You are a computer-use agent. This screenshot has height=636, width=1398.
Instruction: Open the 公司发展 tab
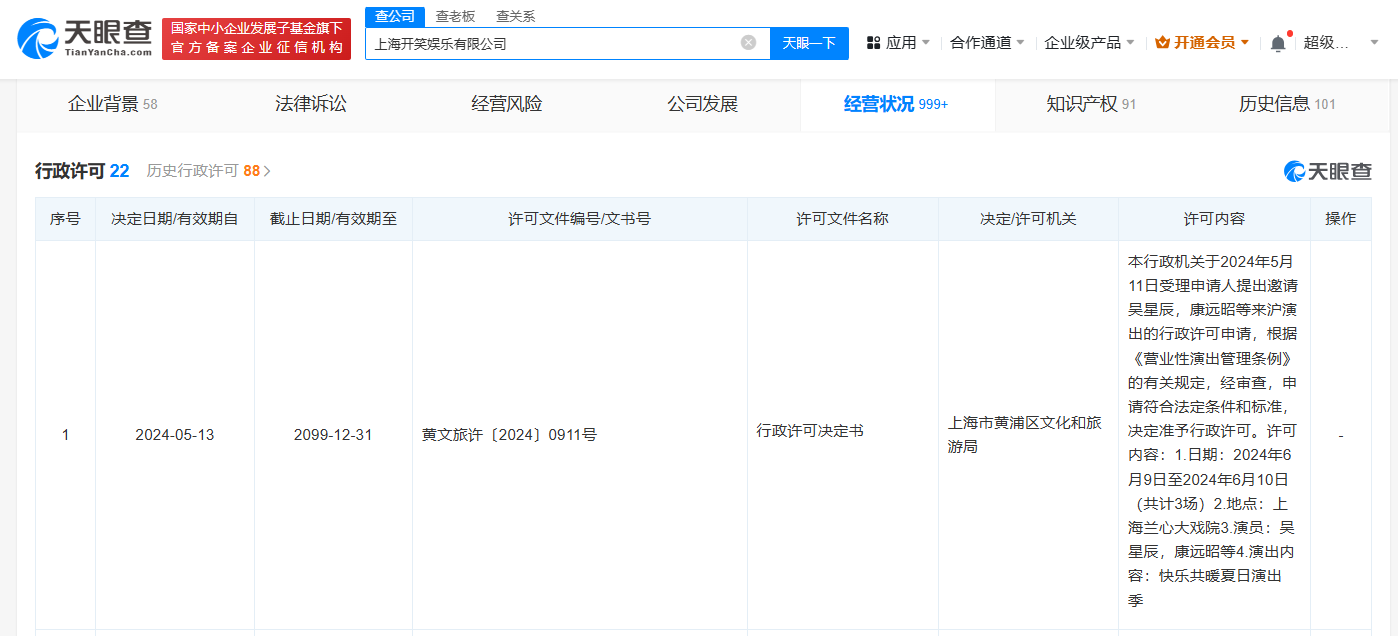click(x=703, y=104)
